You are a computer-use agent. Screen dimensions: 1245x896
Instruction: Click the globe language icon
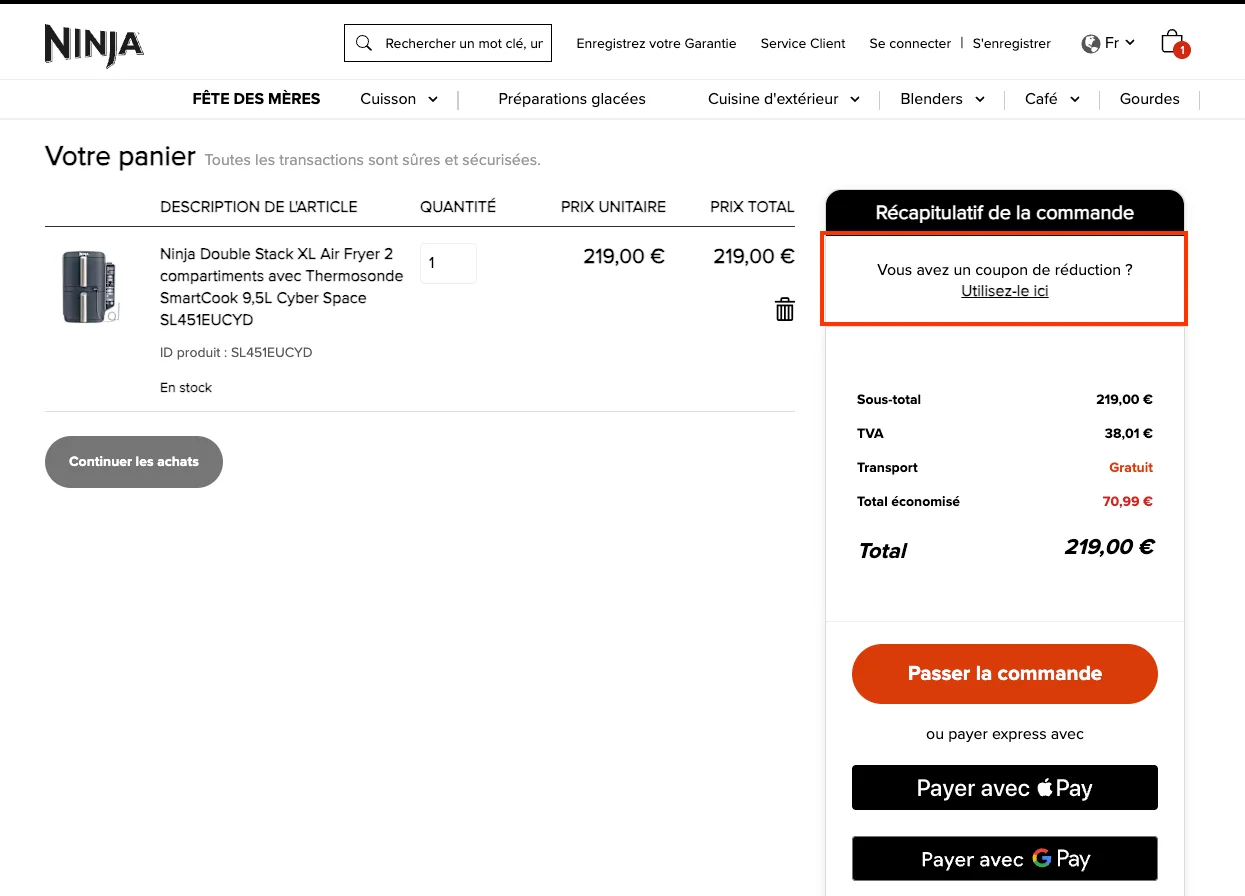1091,43
